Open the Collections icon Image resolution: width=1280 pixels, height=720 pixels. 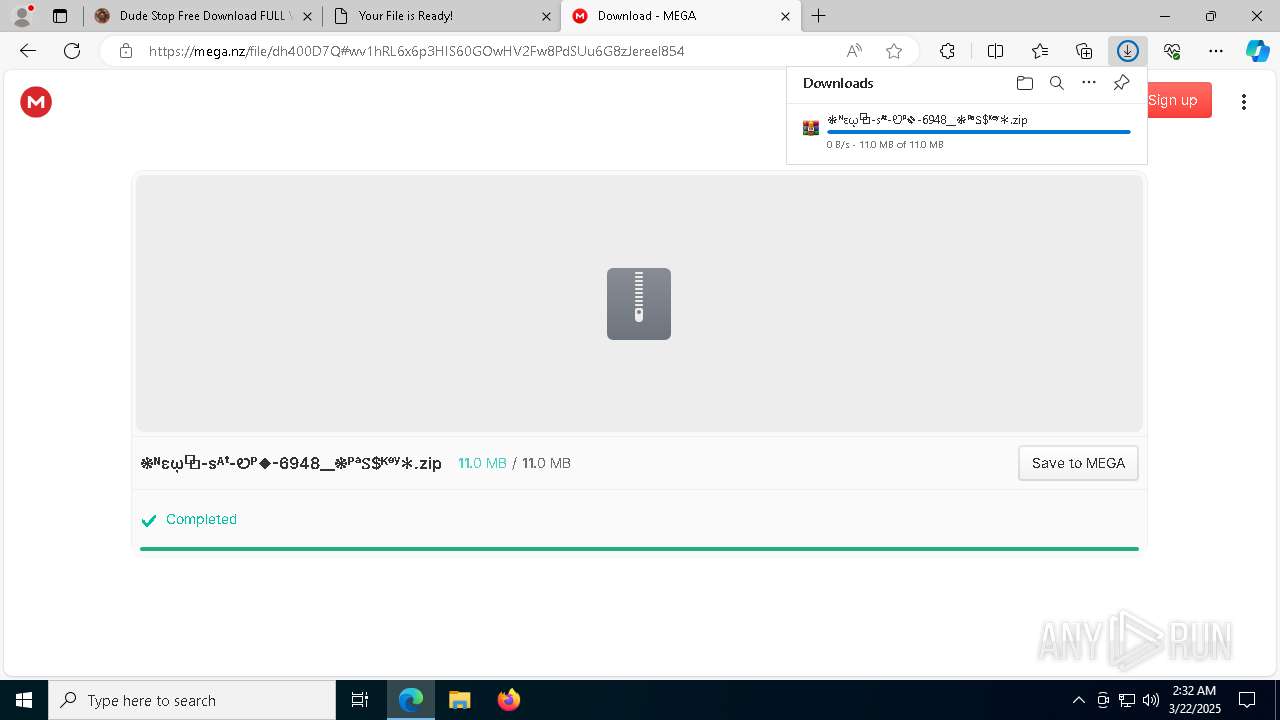tap(1084, 51)
